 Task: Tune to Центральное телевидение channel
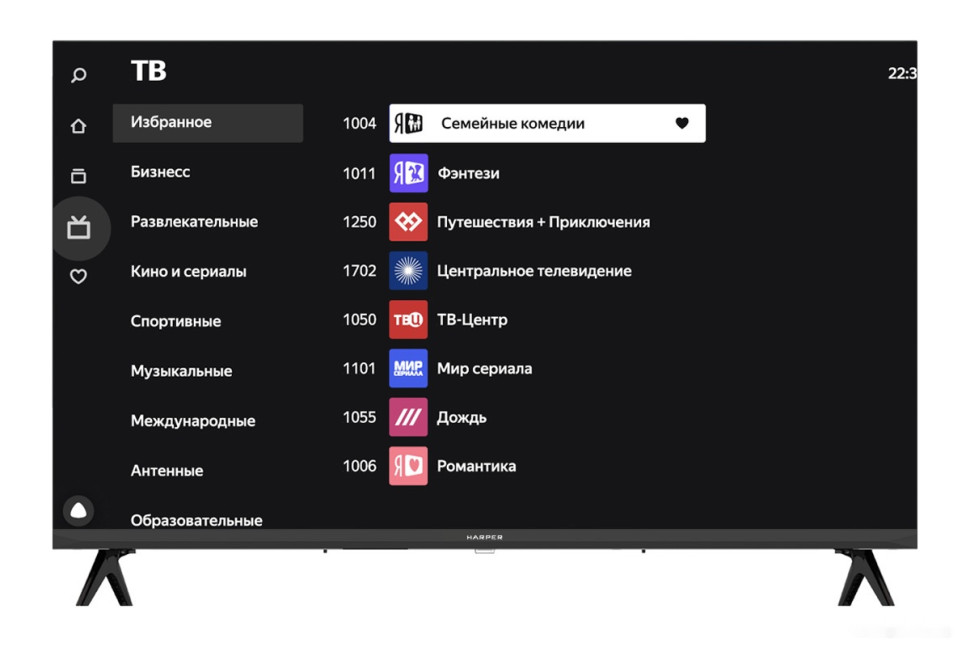tap(534, 271)
